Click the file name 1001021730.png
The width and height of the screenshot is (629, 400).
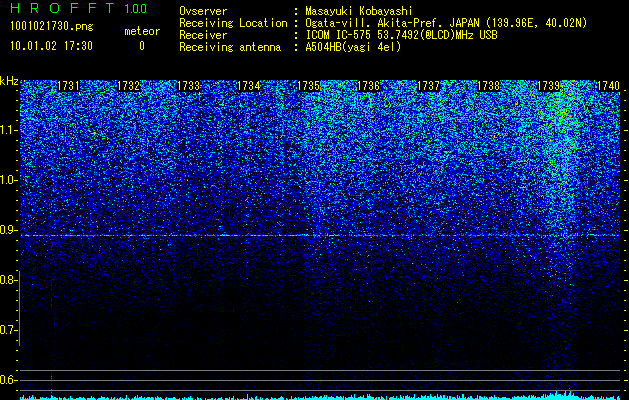[x=52, y=26]
